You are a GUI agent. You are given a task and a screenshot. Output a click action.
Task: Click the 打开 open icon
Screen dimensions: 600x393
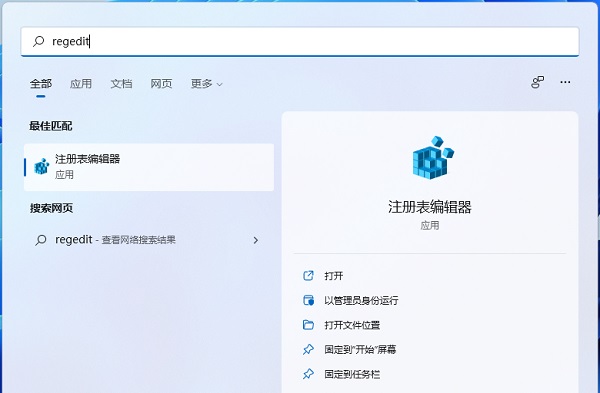[308, 276]
